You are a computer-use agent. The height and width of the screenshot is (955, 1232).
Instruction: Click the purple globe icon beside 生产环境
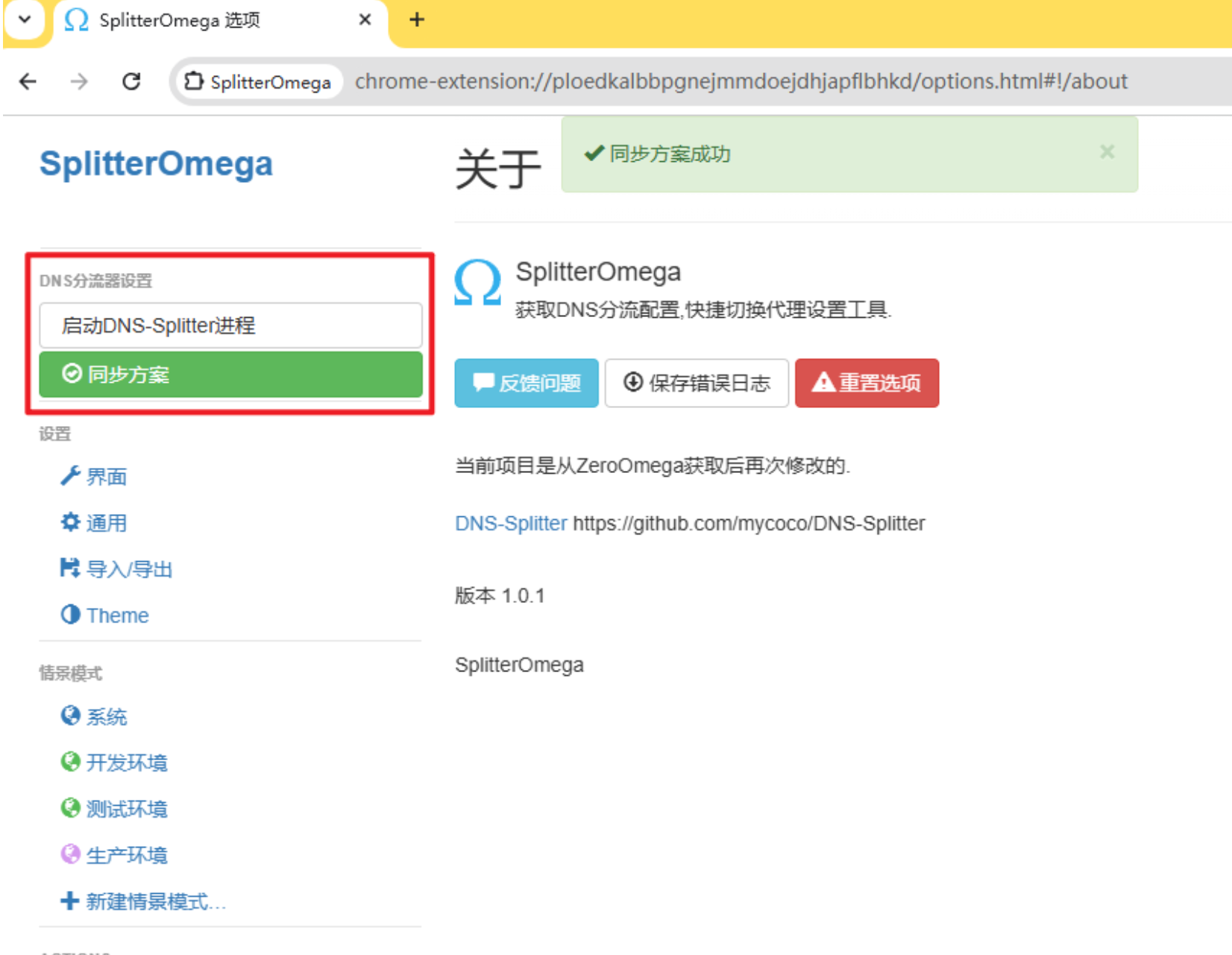[70, 855]
